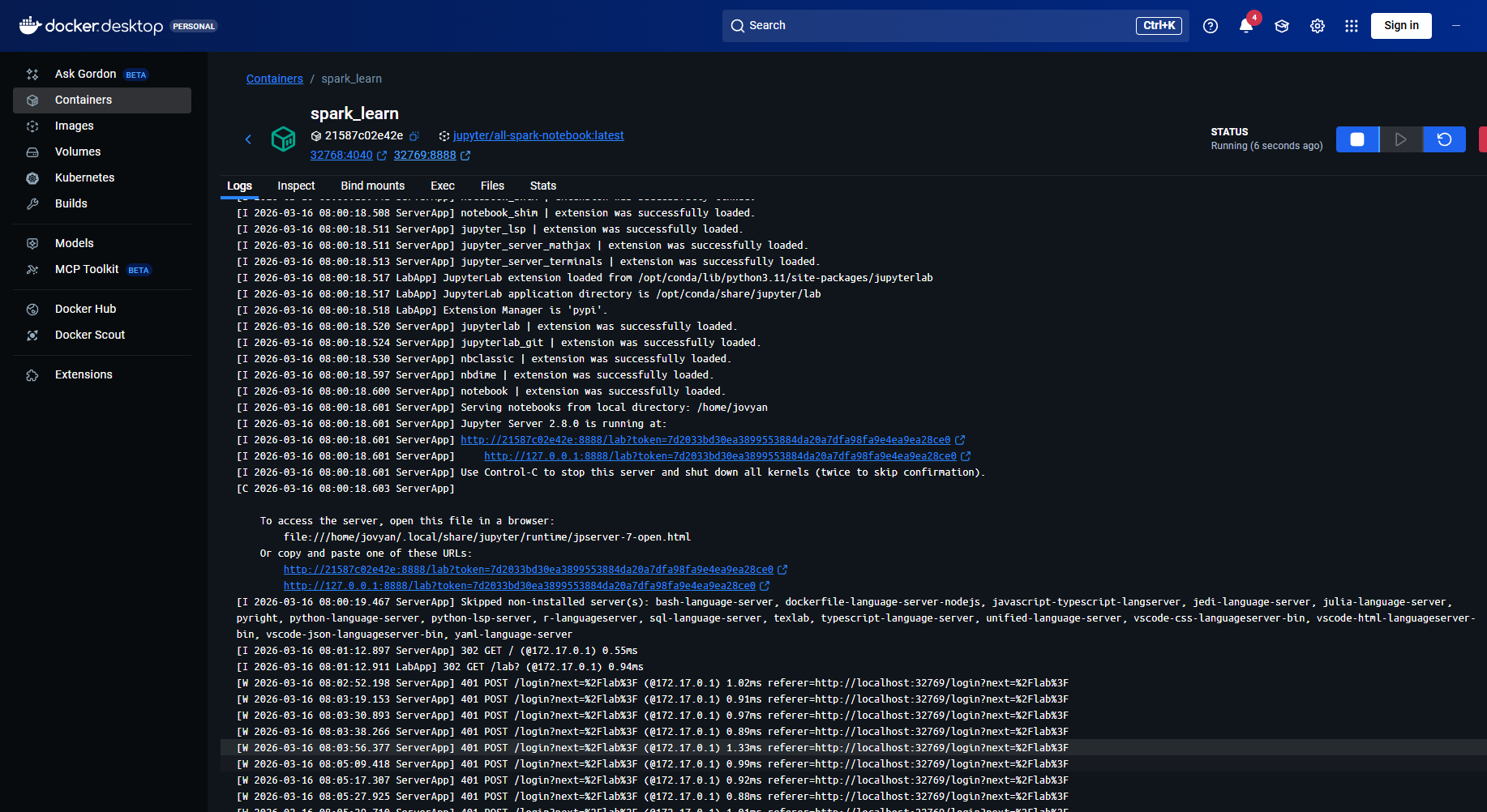Viewport: 1487px width, 812px height.
Task: Open first 21587c02e42e:8888 lab token URL
Action: [705, 440]
